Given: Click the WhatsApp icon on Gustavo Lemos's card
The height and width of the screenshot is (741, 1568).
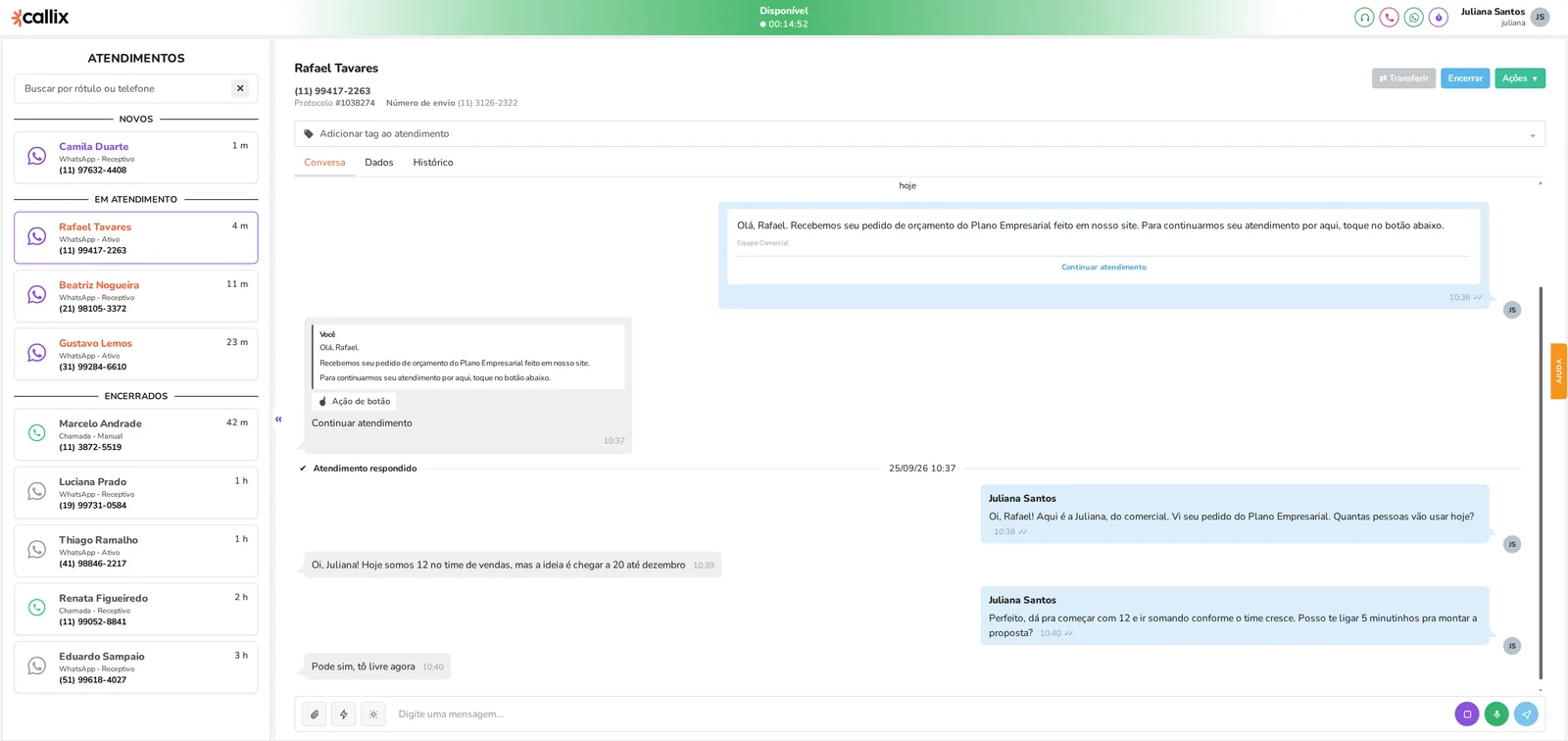Looking at the screenshot, I should click(x=37, y=353).
